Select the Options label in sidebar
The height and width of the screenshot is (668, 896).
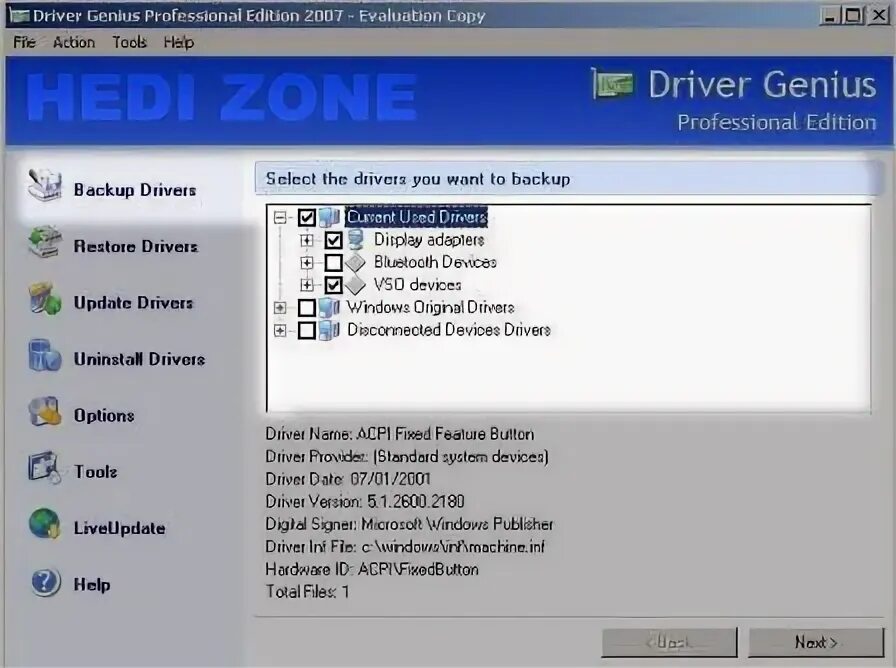(104, 415)
